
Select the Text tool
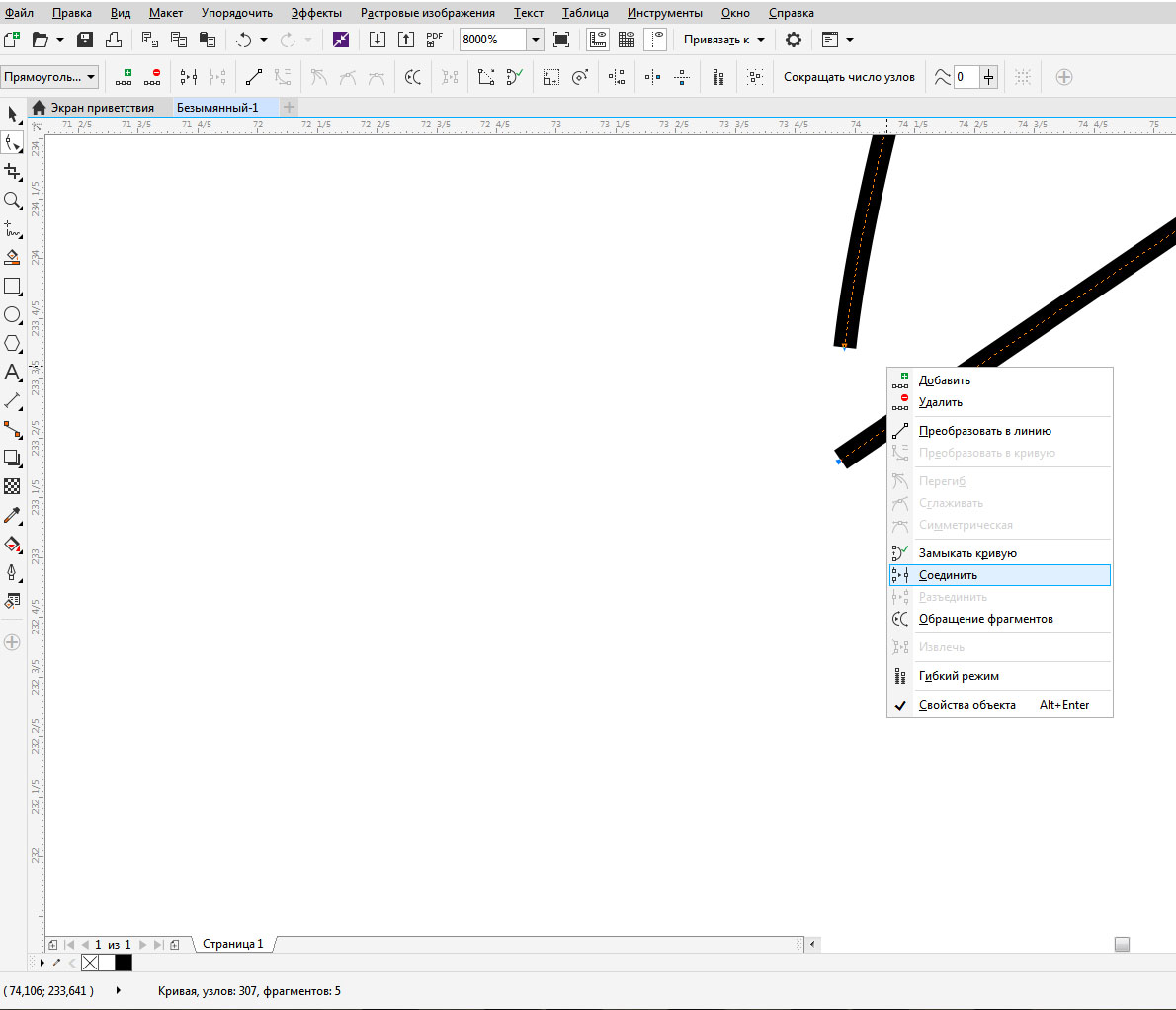pos(13,373)
